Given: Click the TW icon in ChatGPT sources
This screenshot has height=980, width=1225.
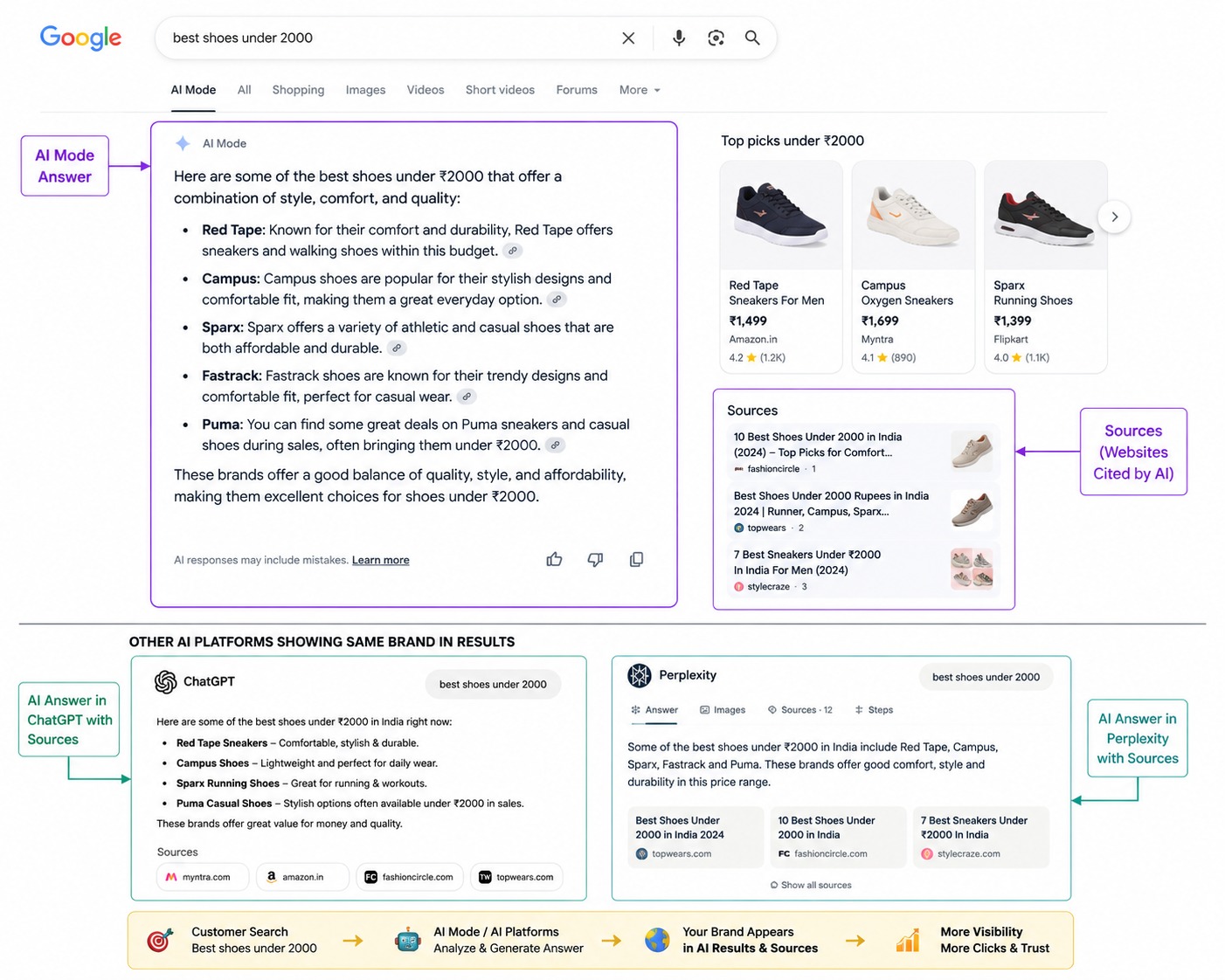Looking at the screenshot, I should point(485,877).
